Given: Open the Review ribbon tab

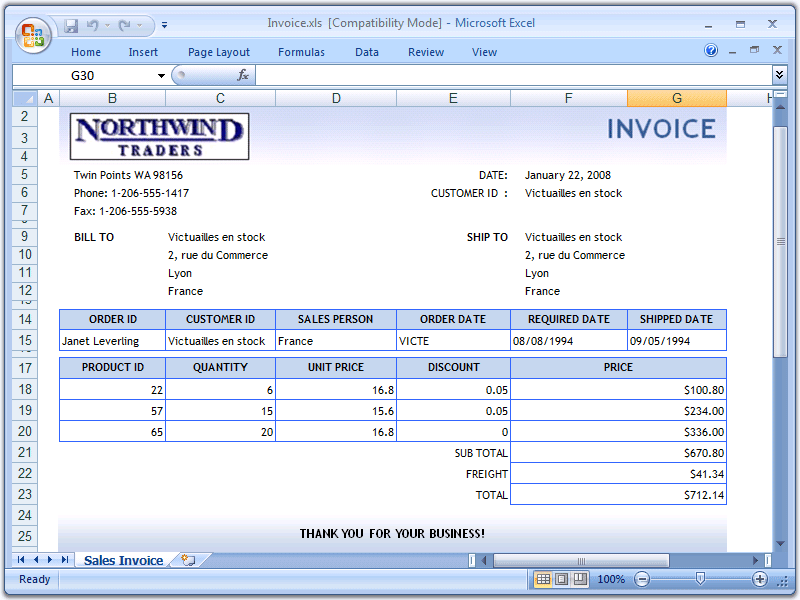Looking at the screenshot, I should (426, 52).
